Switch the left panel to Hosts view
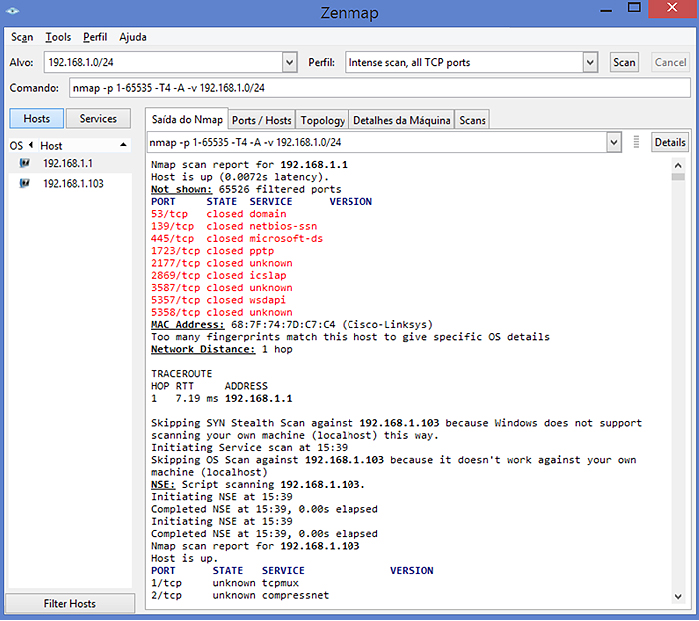Screen dimensions: 699x621 (x=37, y=119)
